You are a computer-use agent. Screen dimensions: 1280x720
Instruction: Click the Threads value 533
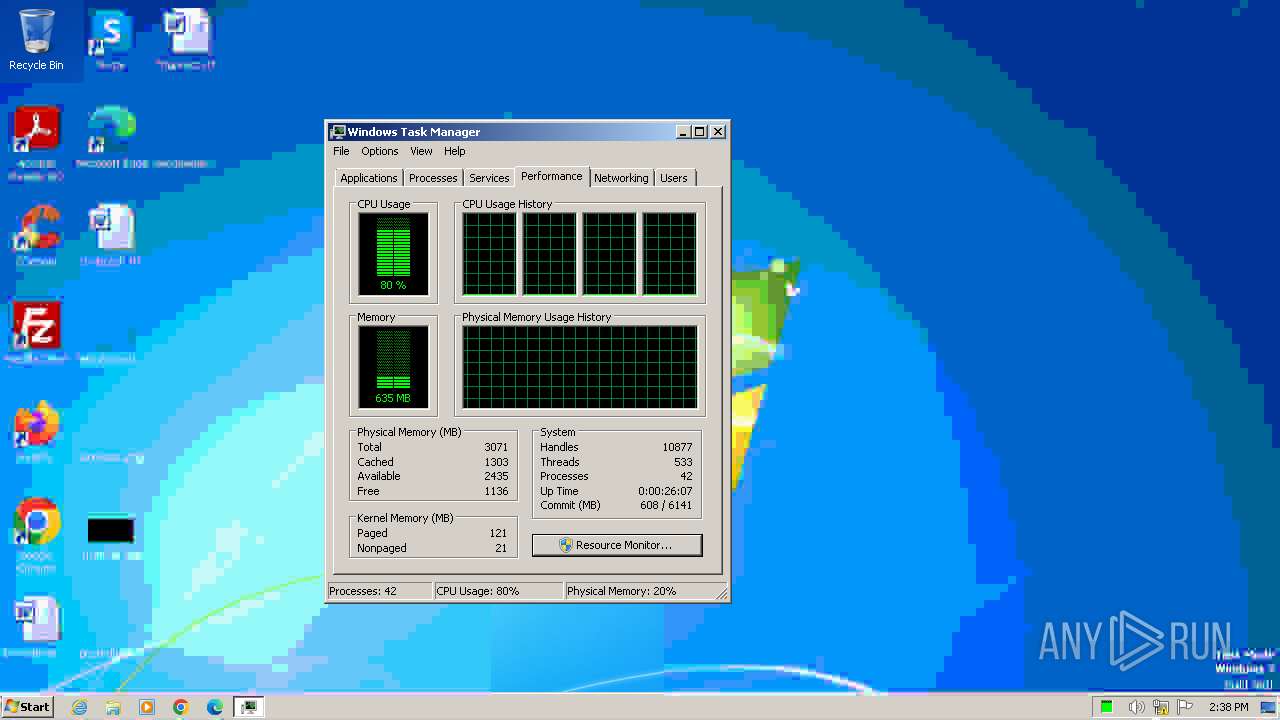[x=683, y=462]
